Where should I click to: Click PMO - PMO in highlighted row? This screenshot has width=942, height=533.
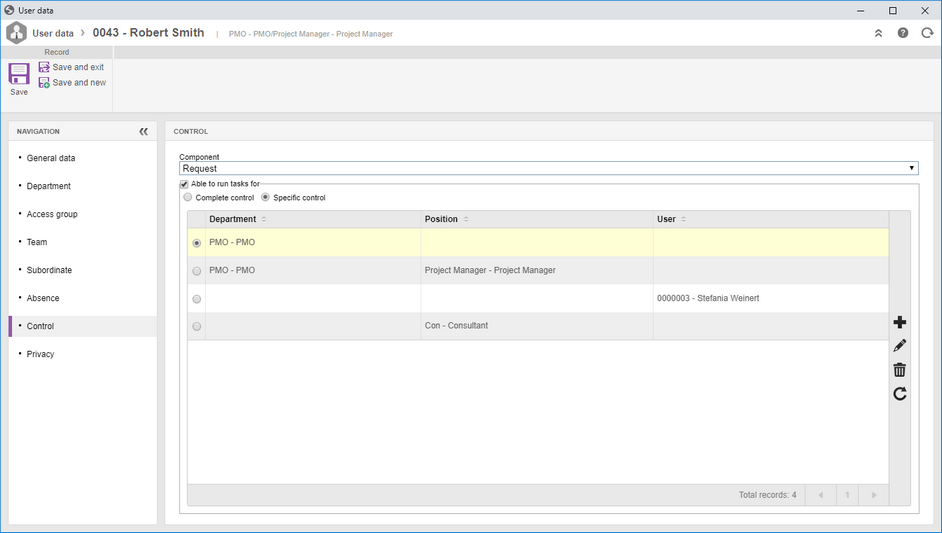click(x=232, y=242)
